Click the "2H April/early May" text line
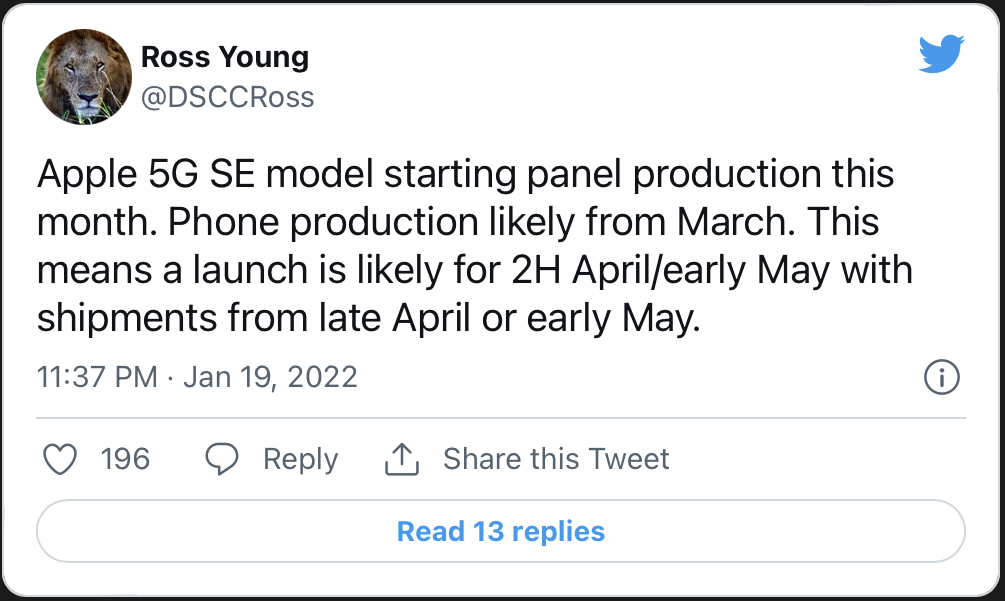This screenshot has height=601, width=1005. click(x=474, y=270)
